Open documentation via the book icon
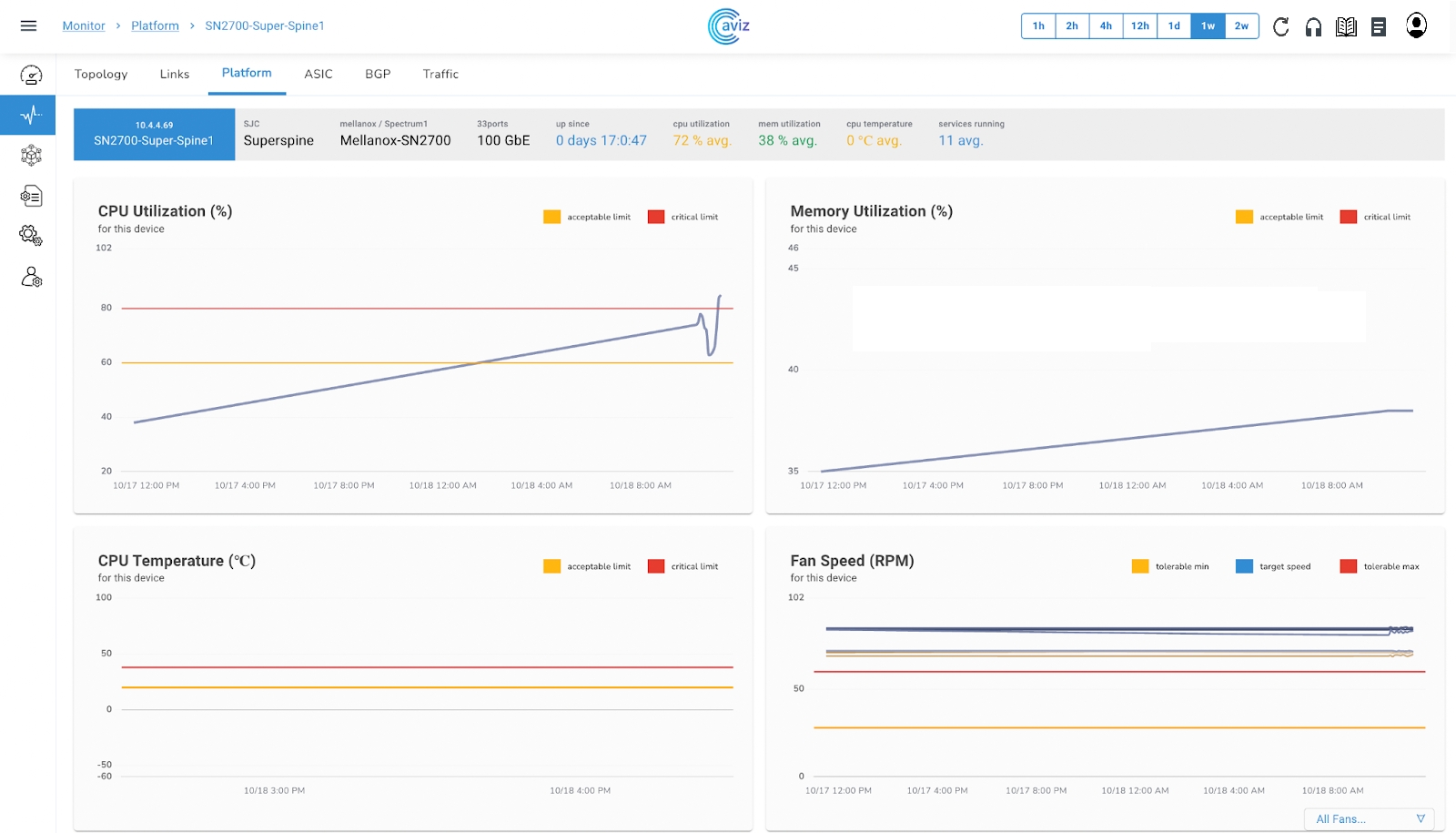 pyautogui.click(x=1346, y=26)
